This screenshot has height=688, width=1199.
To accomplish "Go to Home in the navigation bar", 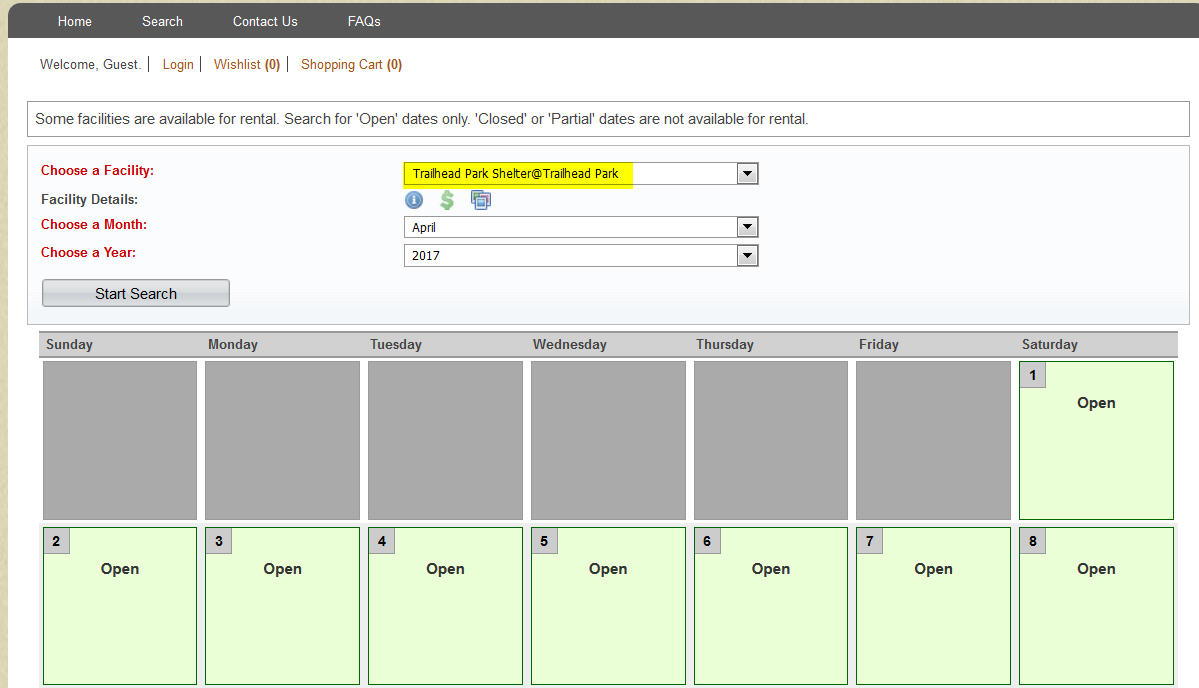I will point(74,21).
